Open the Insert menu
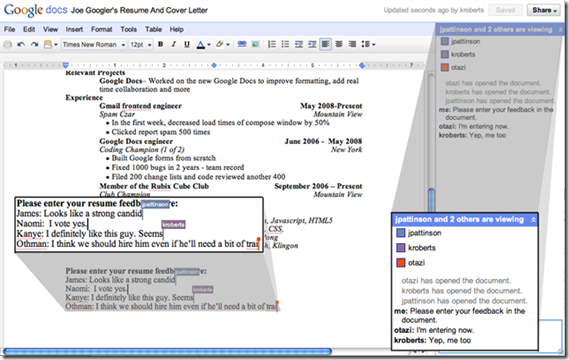This screenshot has height=360, width=569. [74, 29]
